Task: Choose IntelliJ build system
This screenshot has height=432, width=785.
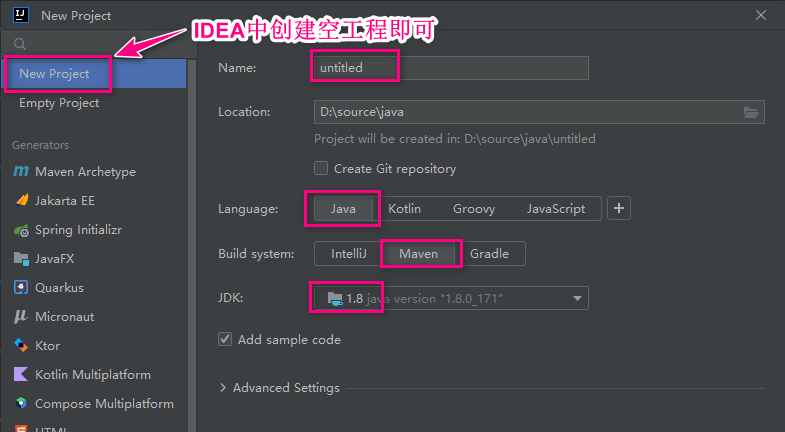Action: pos(348,254)
